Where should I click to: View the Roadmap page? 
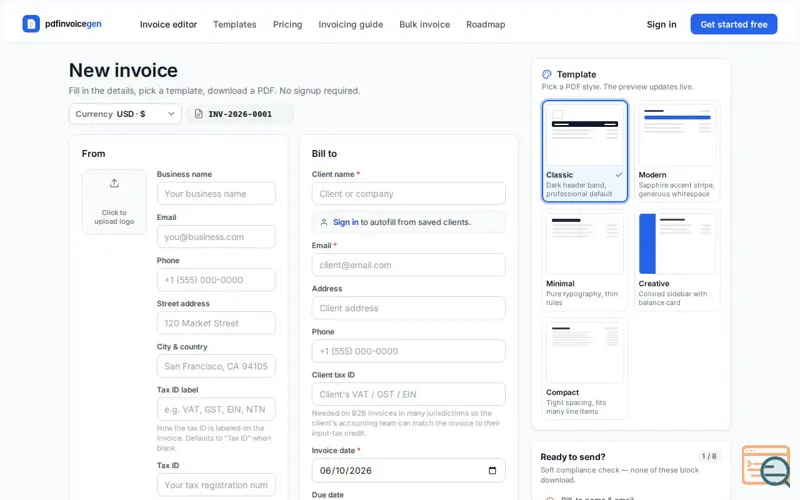click(x=486, y=24)
